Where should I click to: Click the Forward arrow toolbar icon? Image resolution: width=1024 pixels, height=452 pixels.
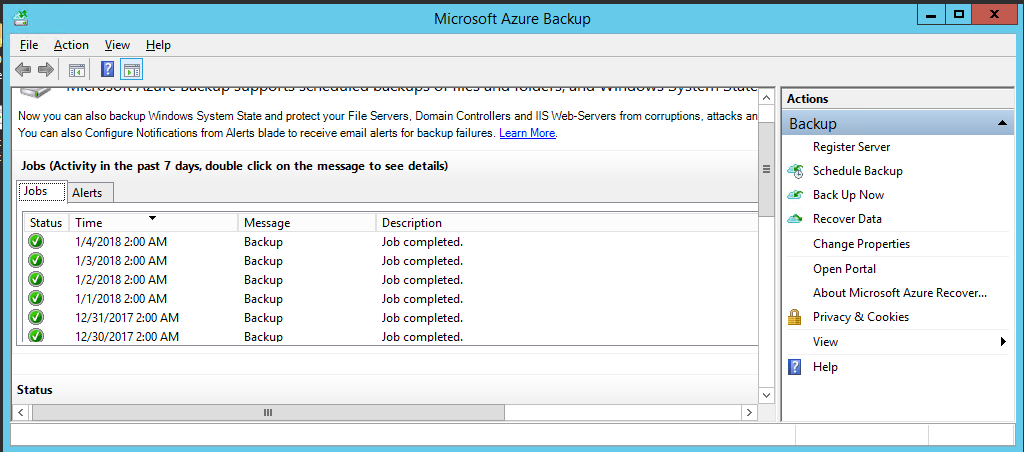coord(46,69)
